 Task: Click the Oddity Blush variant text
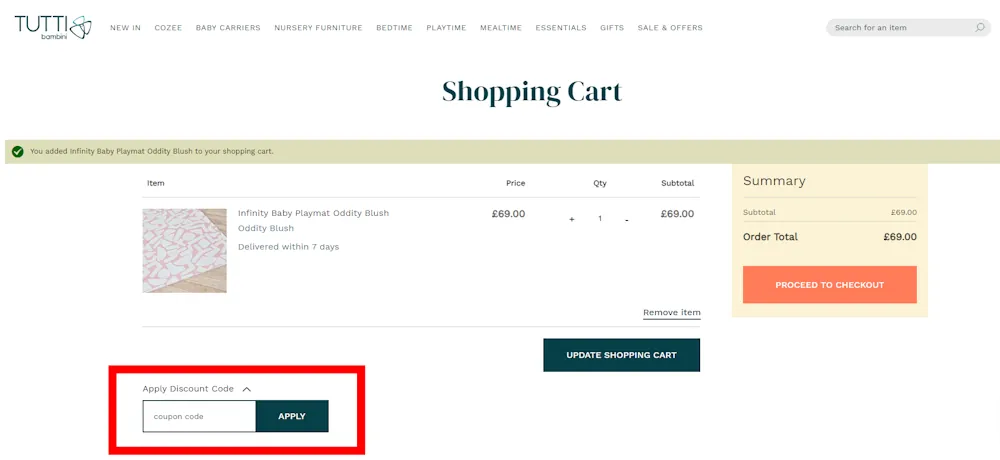coord(266,228)
